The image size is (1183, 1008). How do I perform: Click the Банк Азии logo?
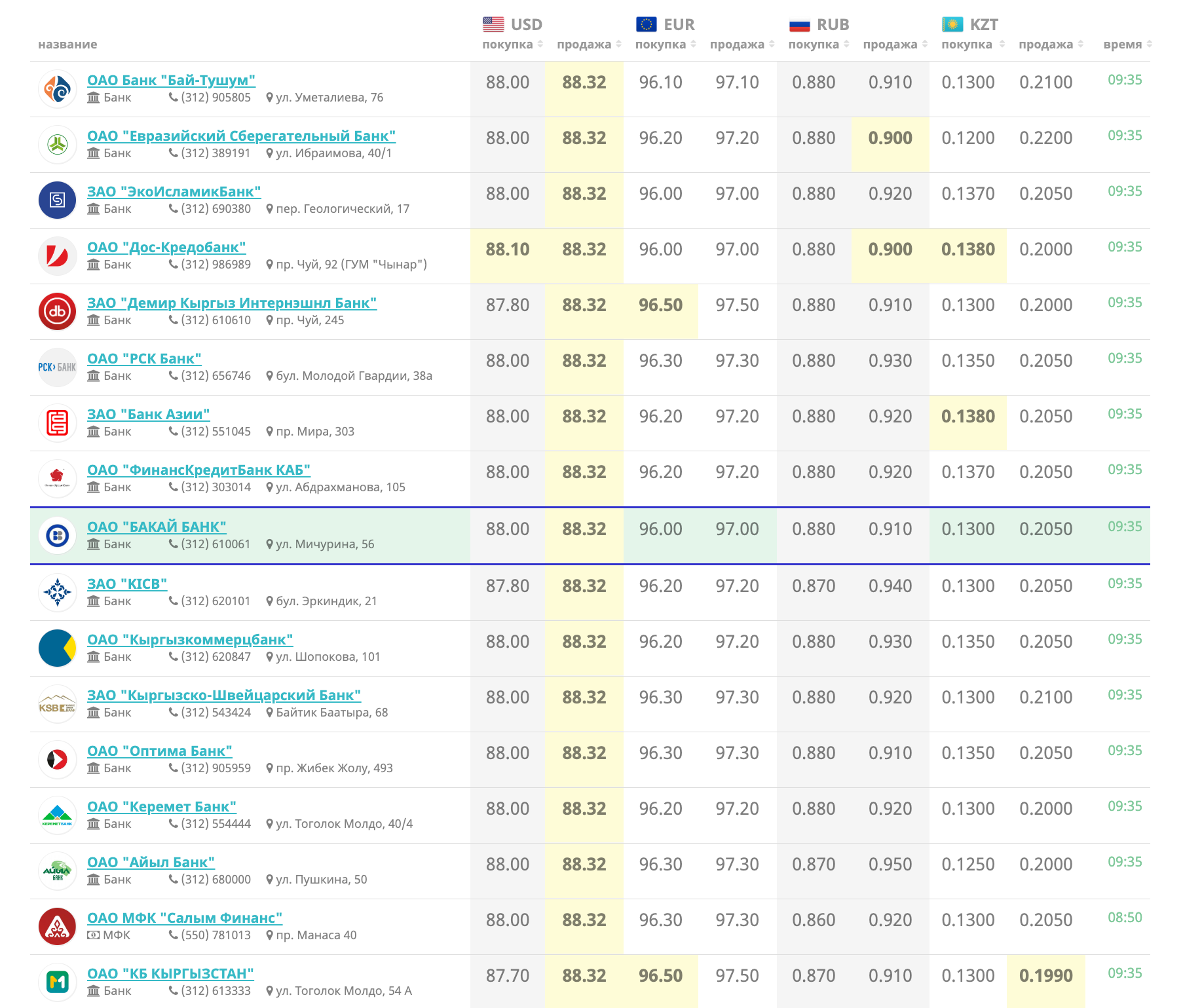pos(58,423)
